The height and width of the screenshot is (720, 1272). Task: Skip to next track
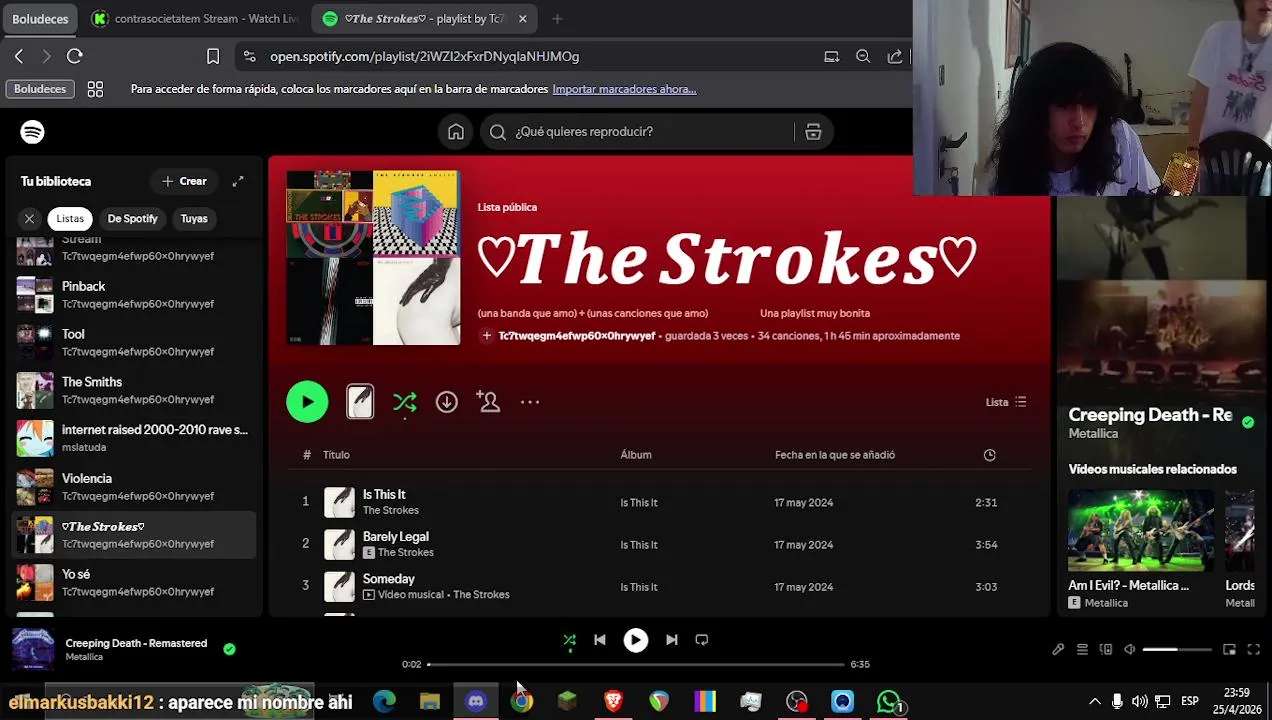coord(672,640)
